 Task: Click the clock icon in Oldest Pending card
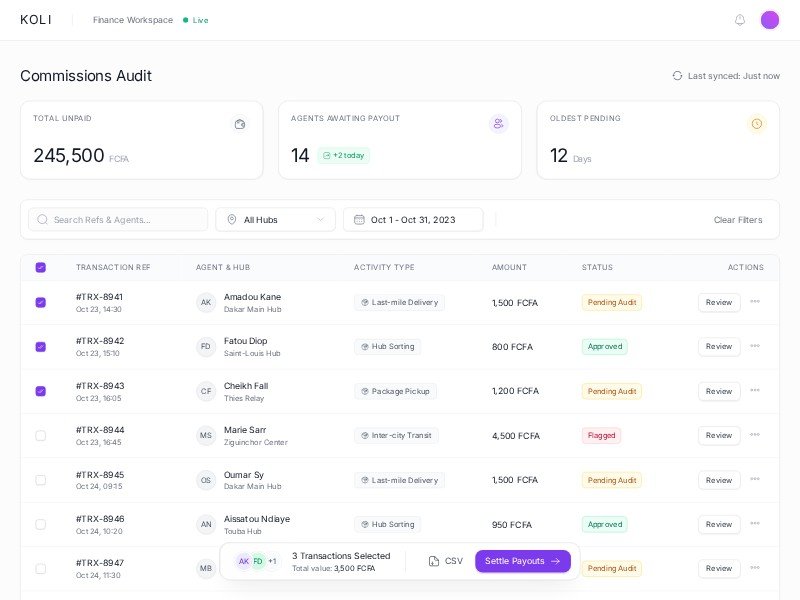click(x=757, y=124)
